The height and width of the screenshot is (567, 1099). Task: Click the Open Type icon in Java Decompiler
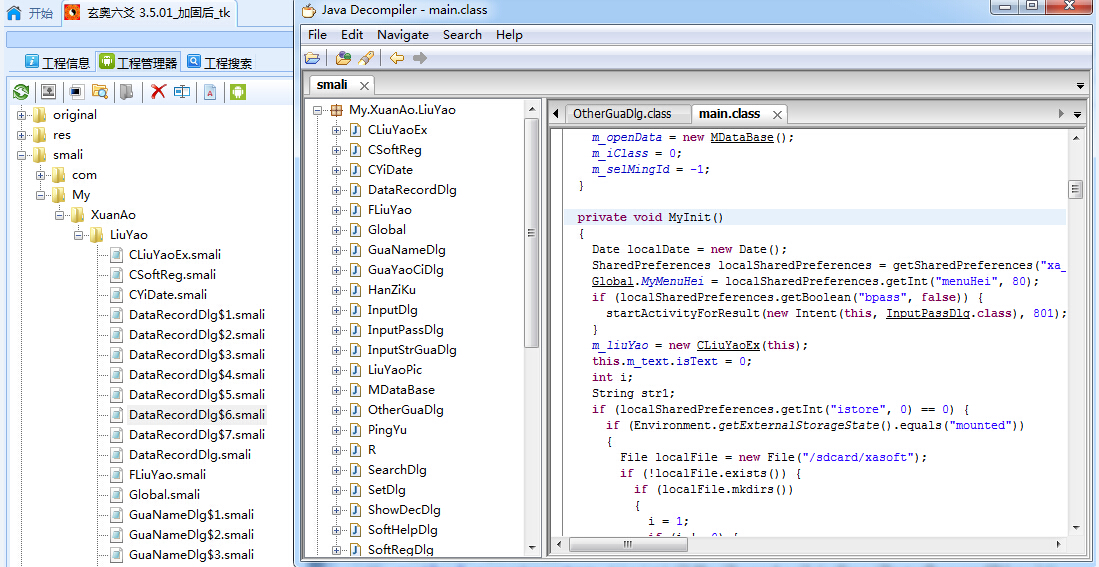(343, 58)
